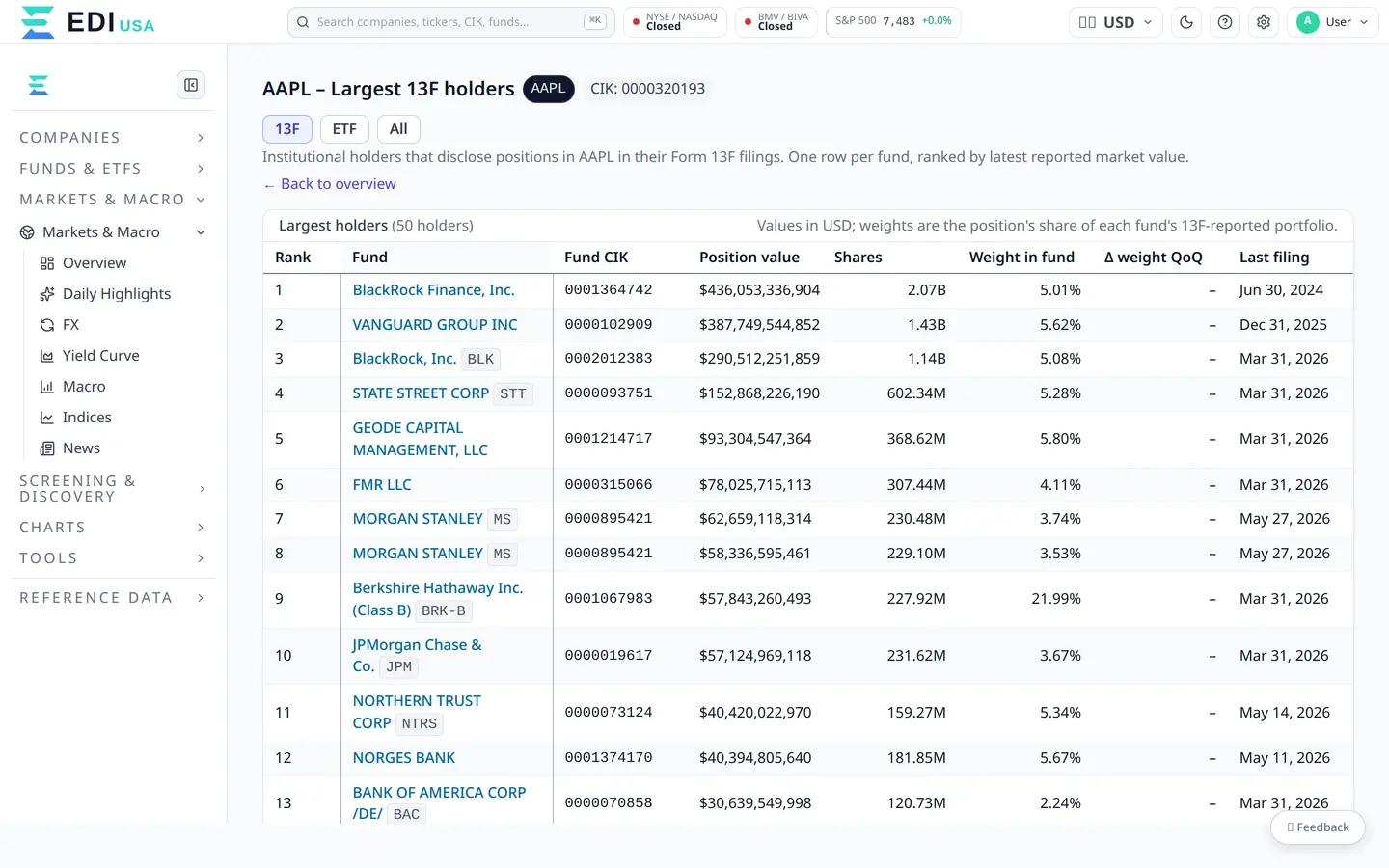1389x868 pixels.
Task: Open Yield Curve in sidebar
Action: (101, 356)
